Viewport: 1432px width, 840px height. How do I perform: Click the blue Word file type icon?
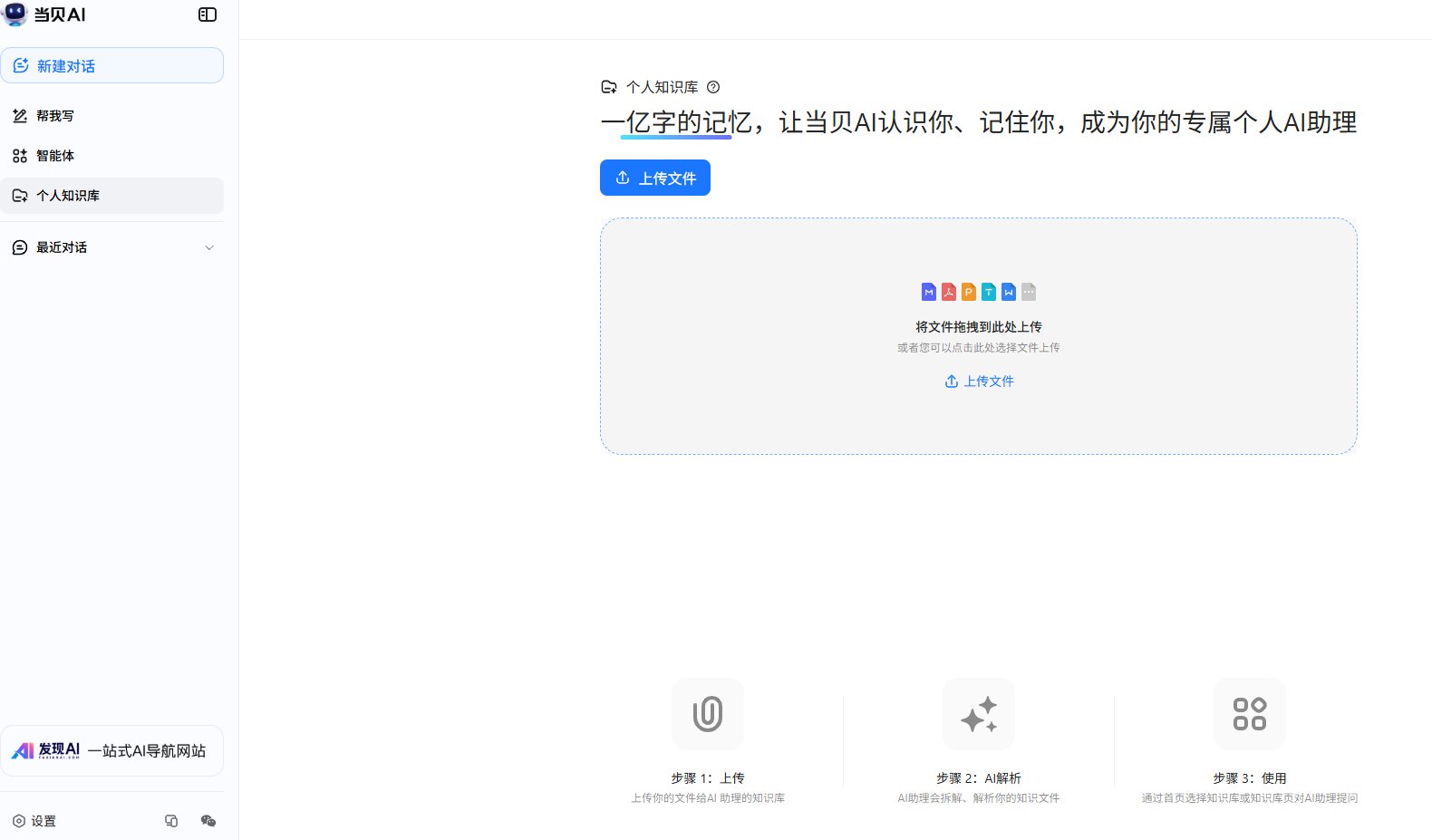point(1009,292)
